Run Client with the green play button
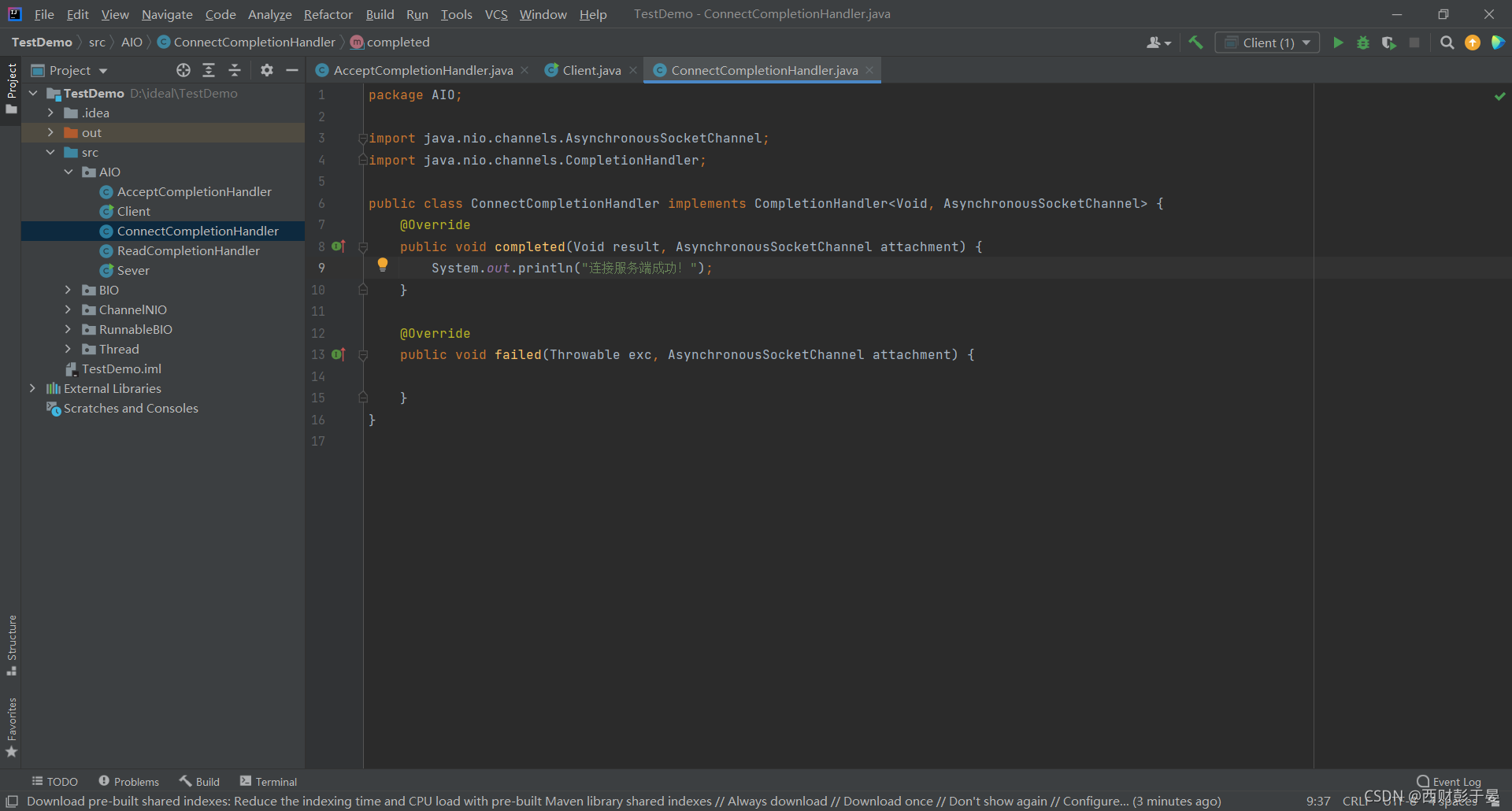The image size is (1512, 811). click(1338, 43)
